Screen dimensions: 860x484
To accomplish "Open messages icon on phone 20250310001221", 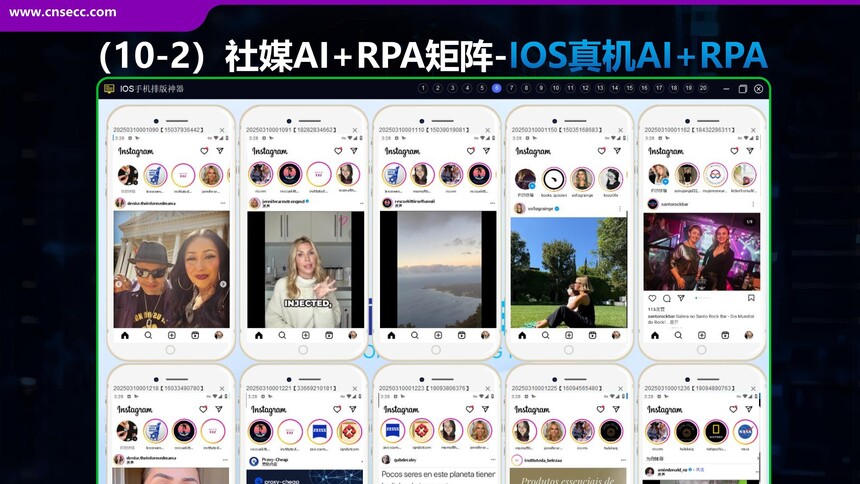I will point(353,409).
